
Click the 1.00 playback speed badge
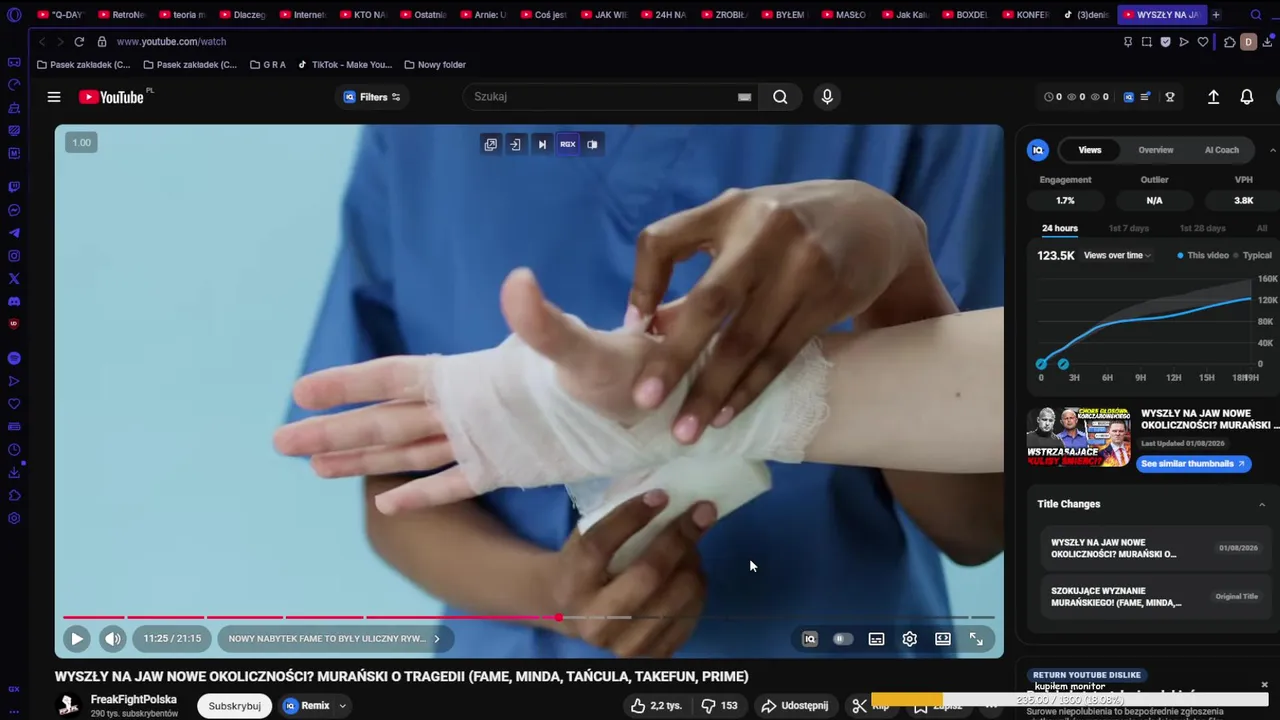[81, 143]
